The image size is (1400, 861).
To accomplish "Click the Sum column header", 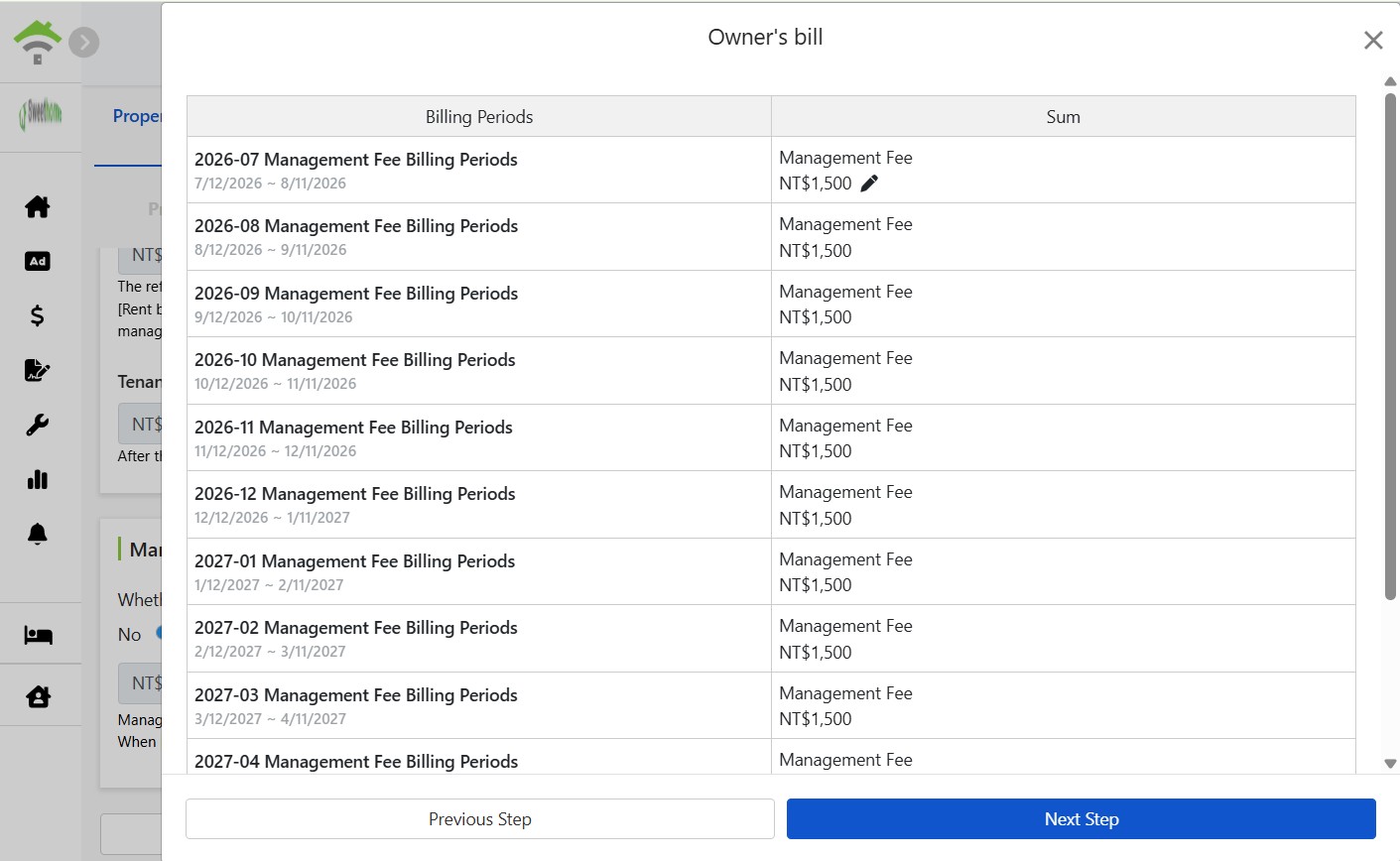I will point(1063,116).
